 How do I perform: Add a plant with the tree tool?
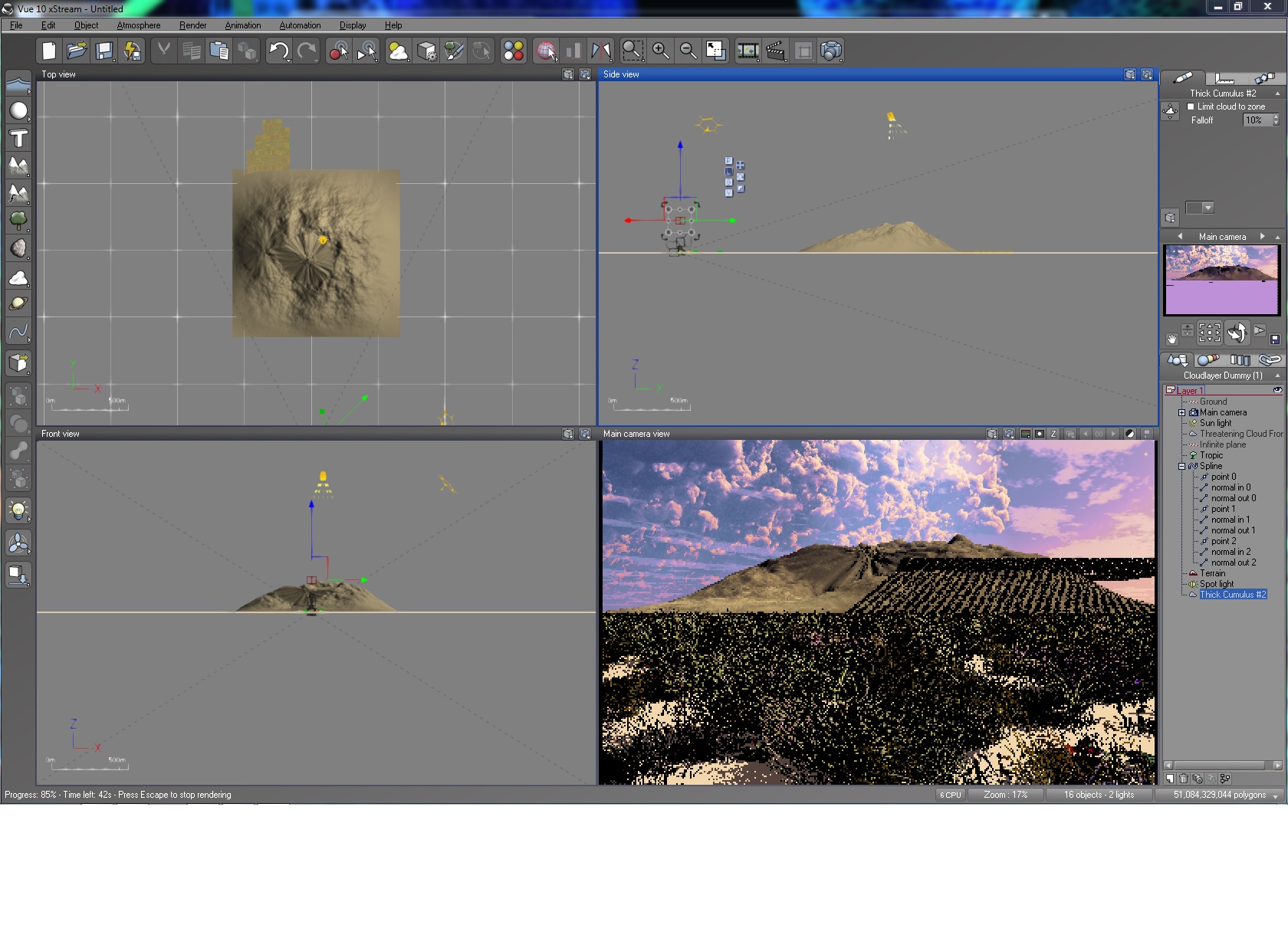[x=18, y=221]
